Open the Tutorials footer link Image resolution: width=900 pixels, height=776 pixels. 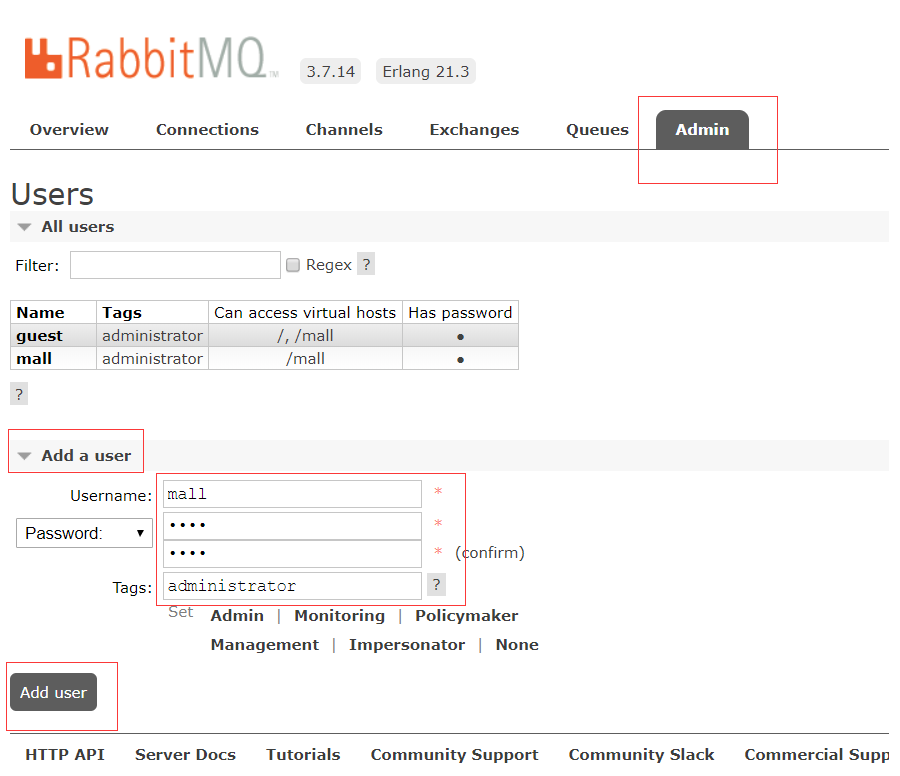coord(303,754)
